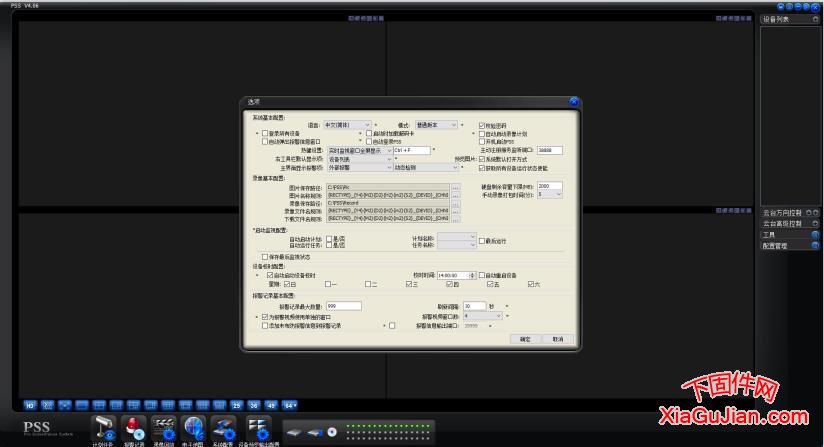Expand the configuration management (配置管理) panel
Image resolution: width=824 pixels, height=447 pixels.
815,246
